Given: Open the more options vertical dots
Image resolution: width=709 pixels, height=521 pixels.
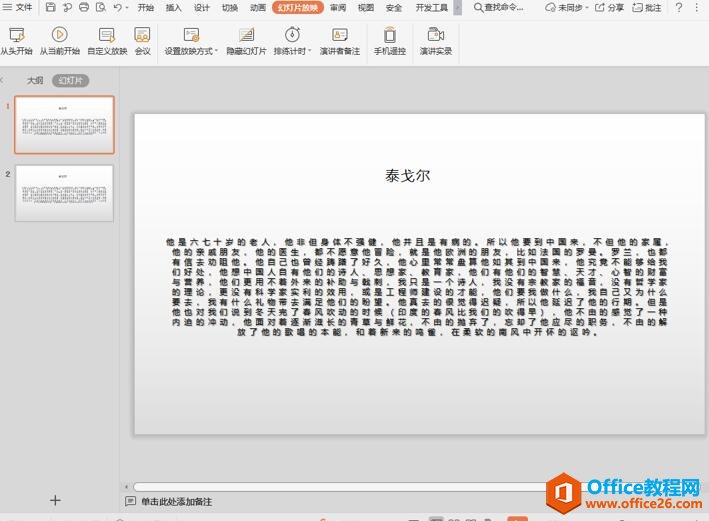Looking at the screenshot, I should point(697,7).
